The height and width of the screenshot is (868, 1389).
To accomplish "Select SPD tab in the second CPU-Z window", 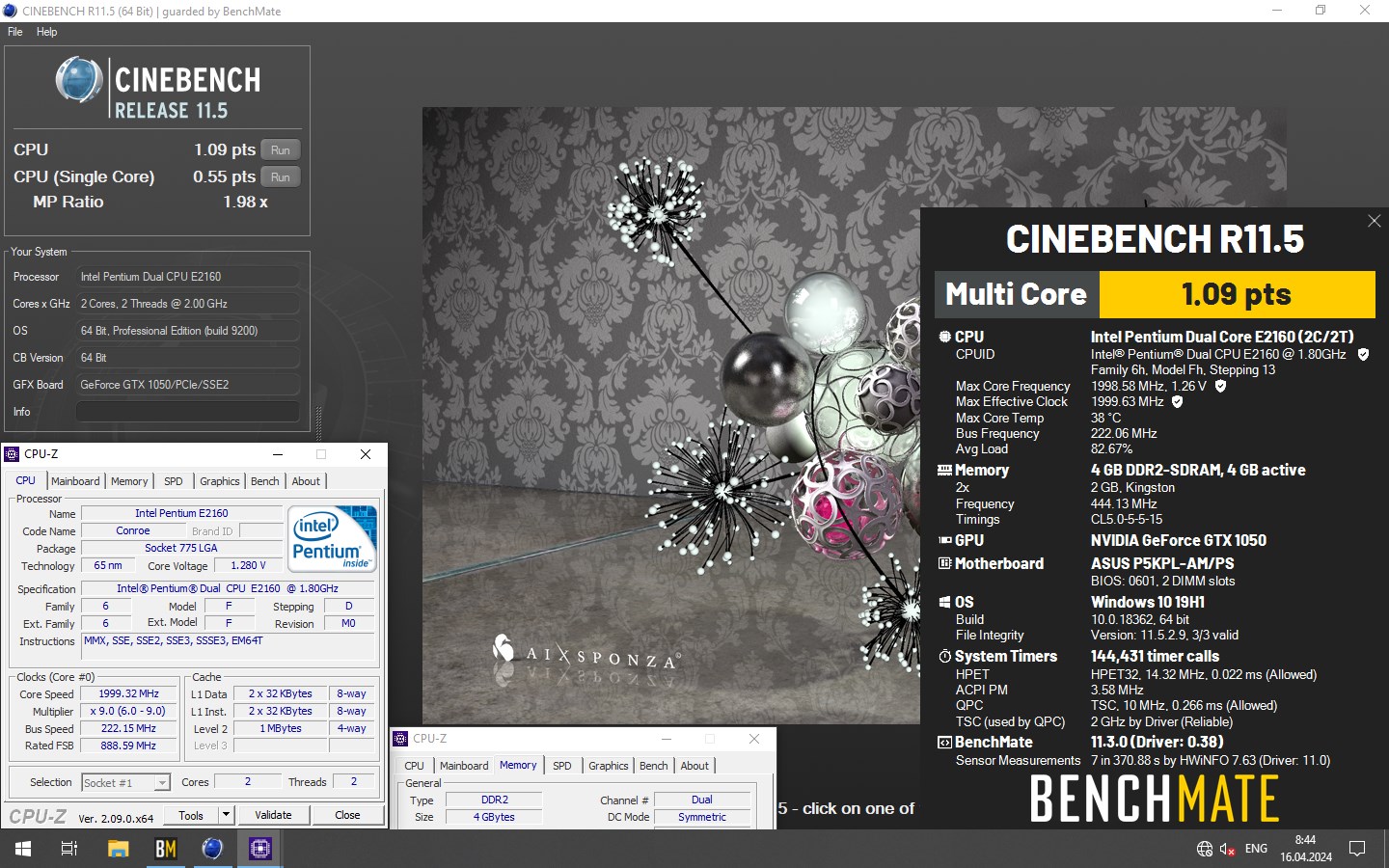I will pyautogui.click(x=562, y=766).
